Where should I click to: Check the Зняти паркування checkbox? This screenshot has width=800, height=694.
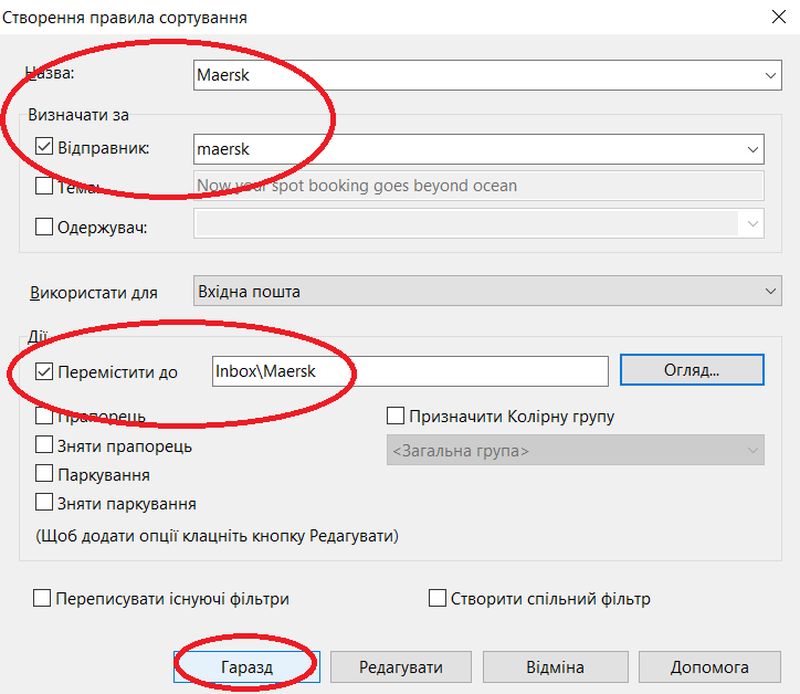[x=44, y=503]
